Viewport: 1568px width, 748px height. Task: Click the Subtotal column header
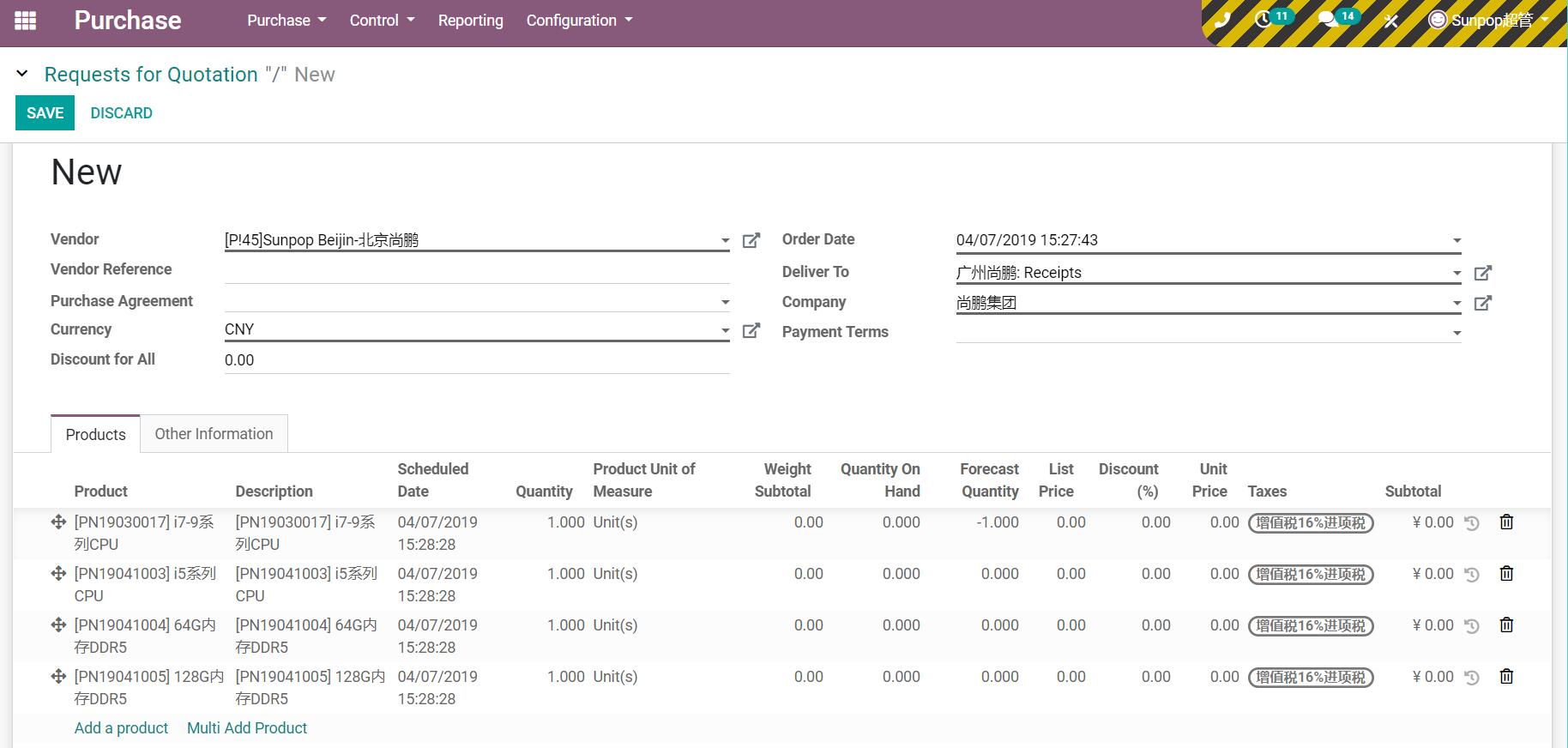coord(1413,492)
